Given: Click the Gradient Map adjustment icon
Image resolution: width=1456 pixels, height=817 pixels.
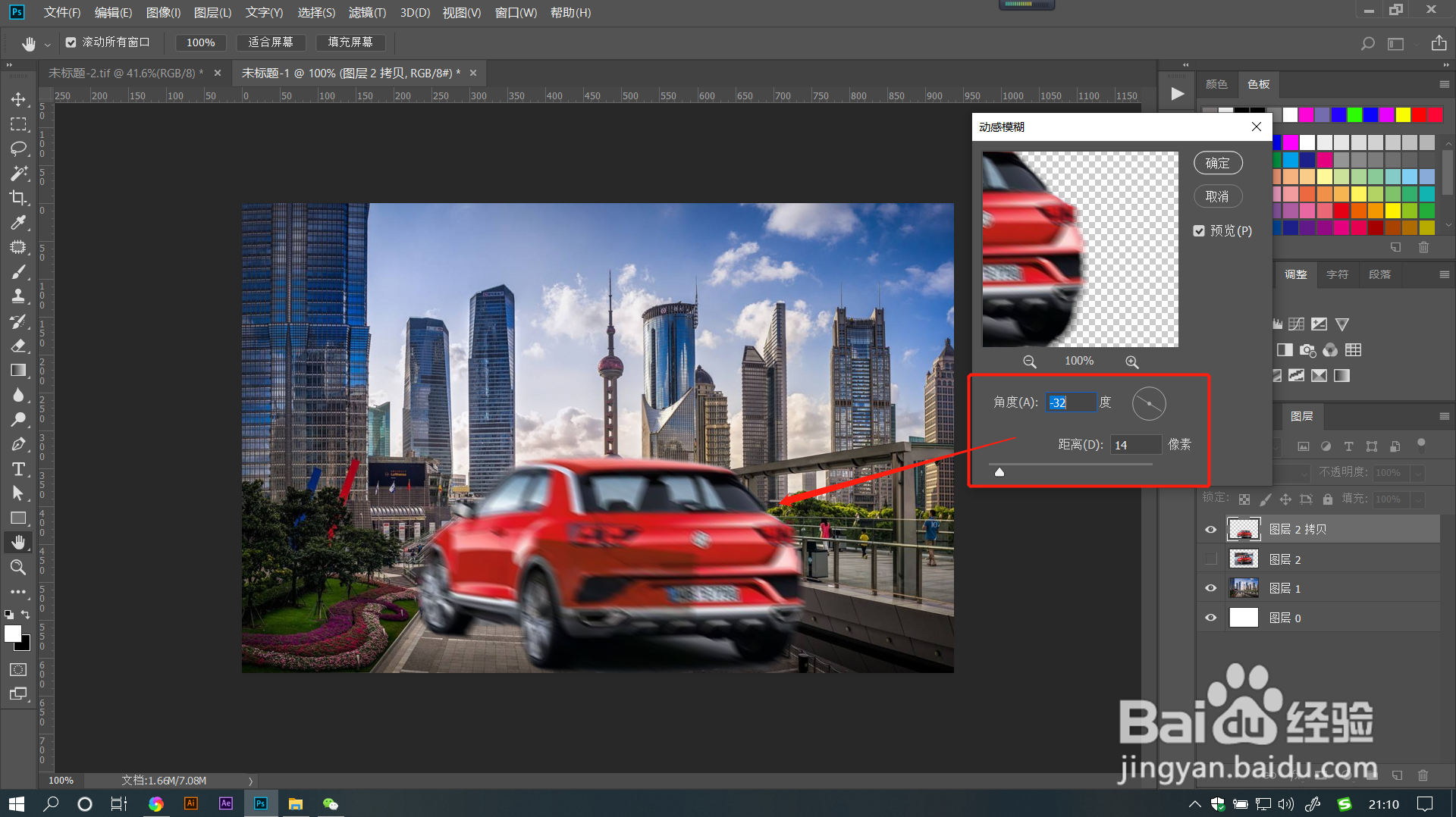Looking at the screenshot, I should coord(1342,376).
